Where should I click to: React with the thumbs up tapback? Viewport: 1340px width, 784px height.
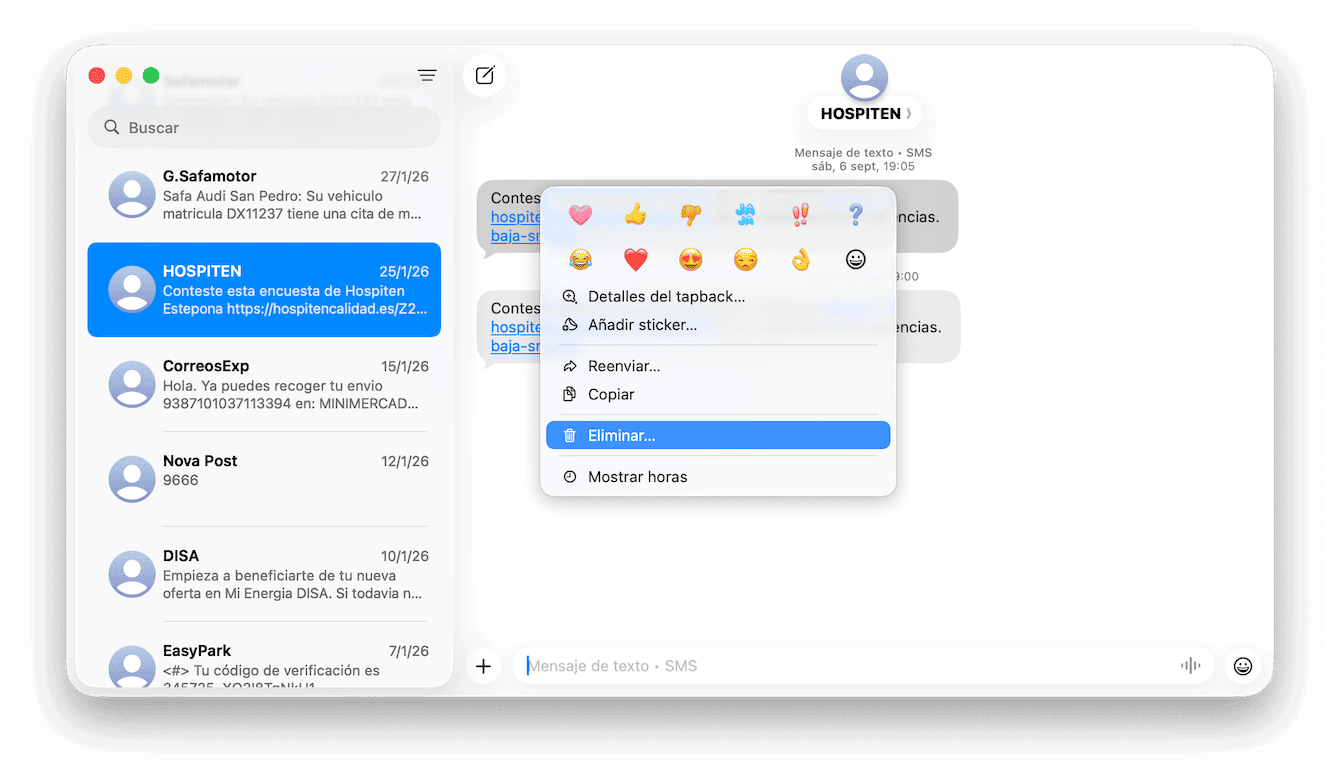[636, 214]
